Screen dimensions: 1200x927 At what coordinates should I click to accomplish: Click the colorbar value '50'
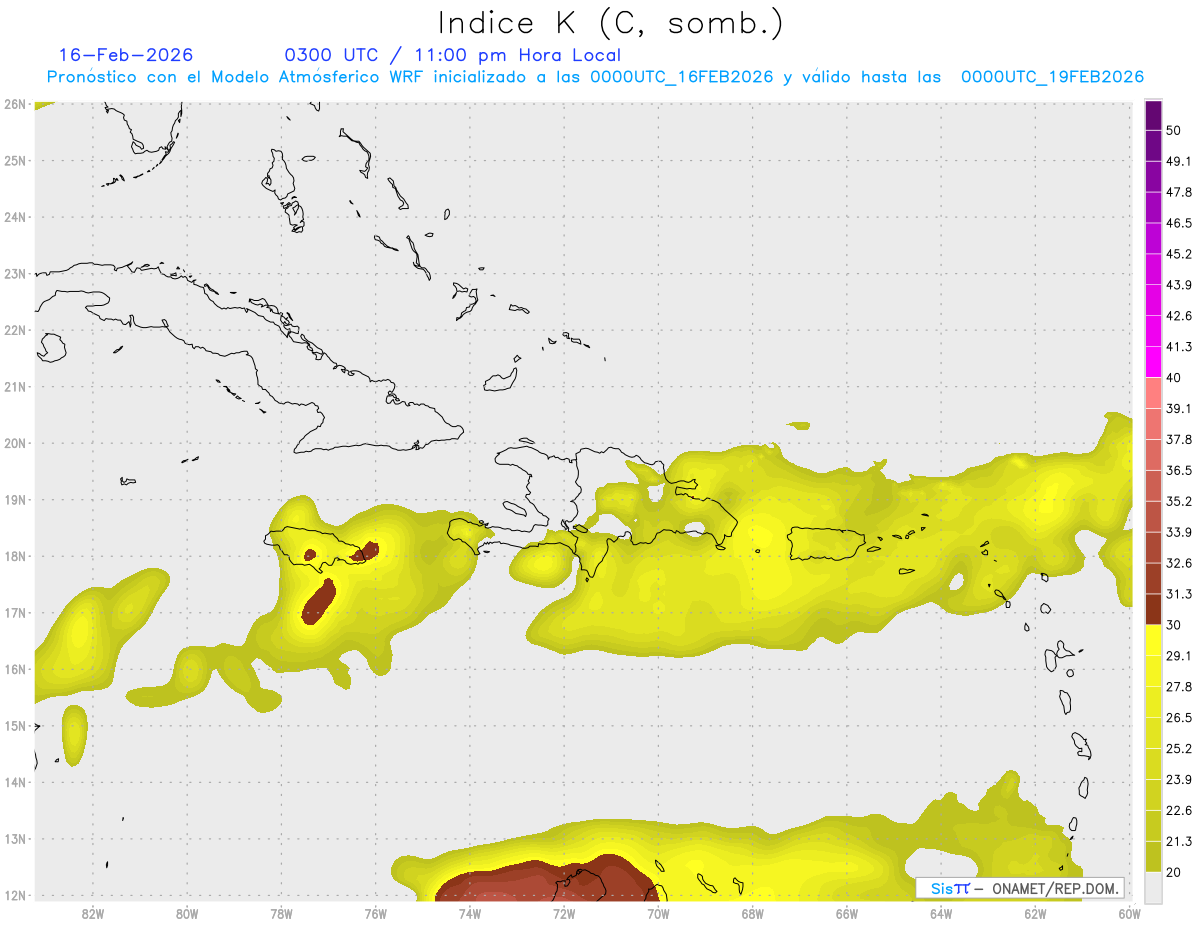tap(1173, 130)
